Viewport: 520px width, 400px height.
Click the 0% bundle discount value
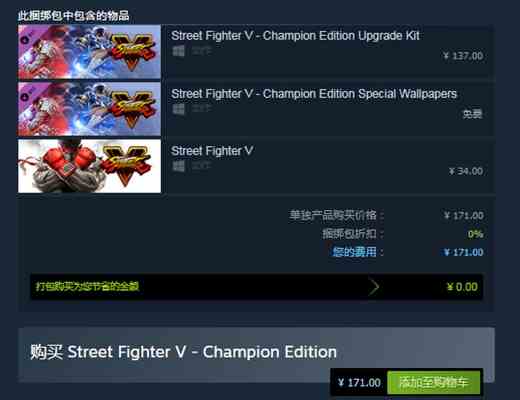point(475,234)
